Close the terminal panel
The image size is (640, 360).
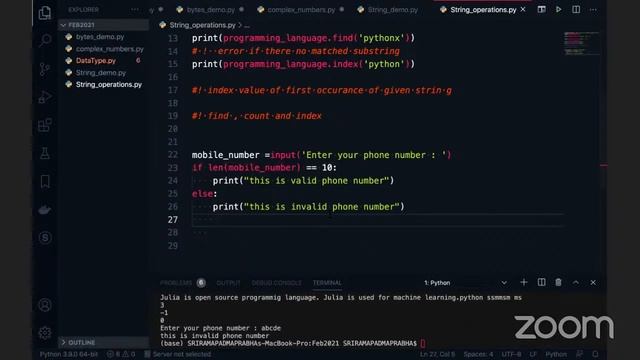pyautogui.click(x=593, y=282)
